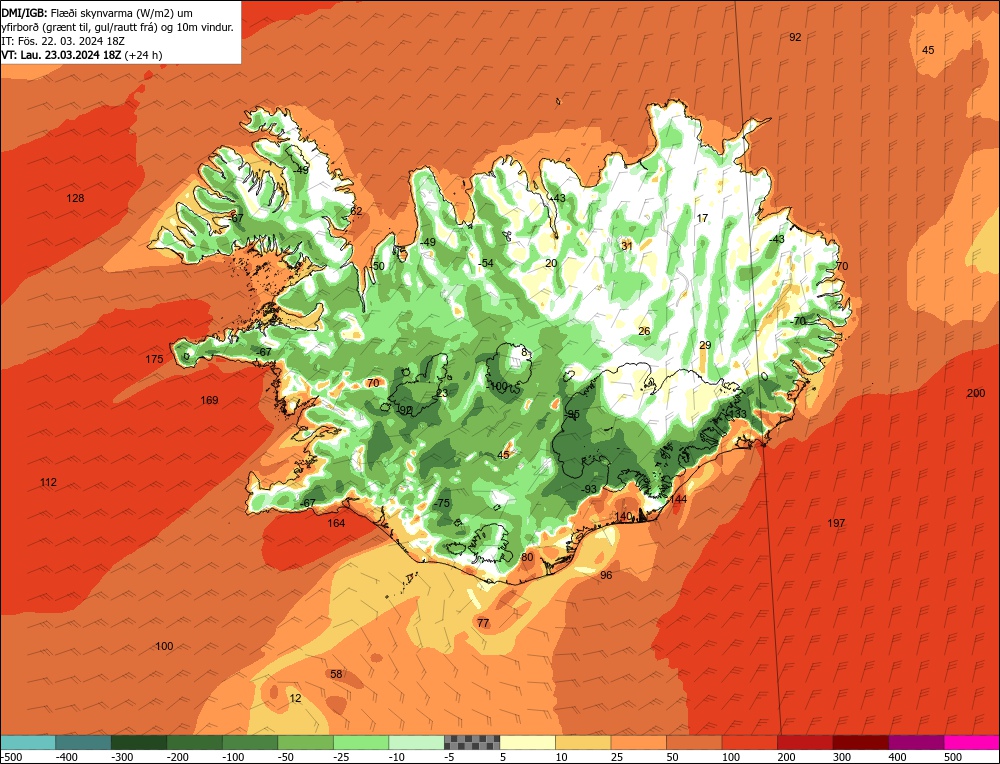Image resolution: width=1000 pixels, height=764 pixels.
Task: Click the magenta legend swatch above 500
Action: coord(971,742)
